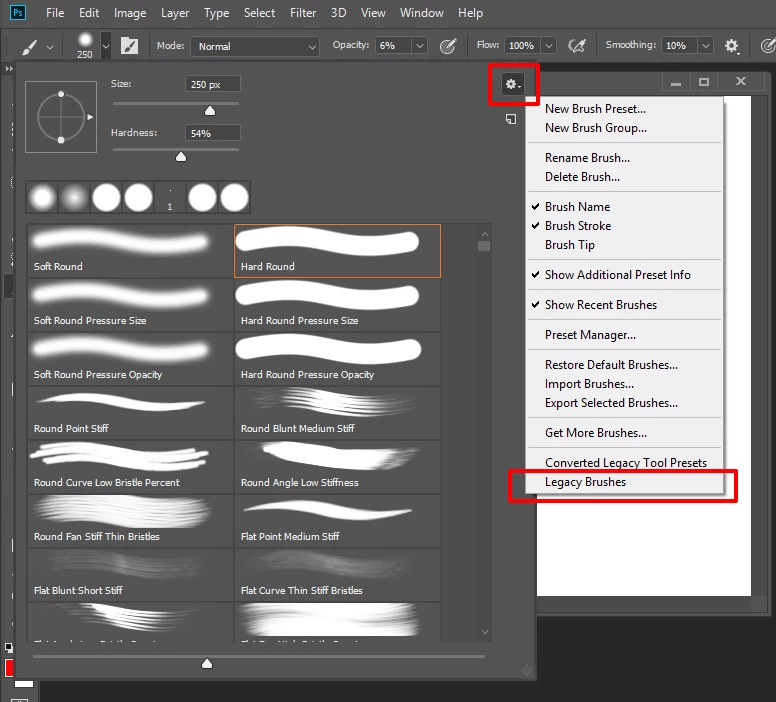The height and width of the screenshot is (702, 776).
Task: Select the Hard Round brush
Action: pos(338,251)
